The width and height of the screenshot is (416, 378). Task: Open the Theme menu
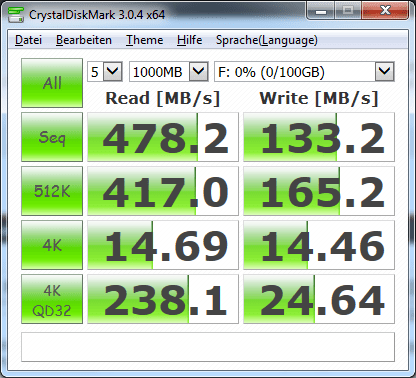[x=144, y=40]
